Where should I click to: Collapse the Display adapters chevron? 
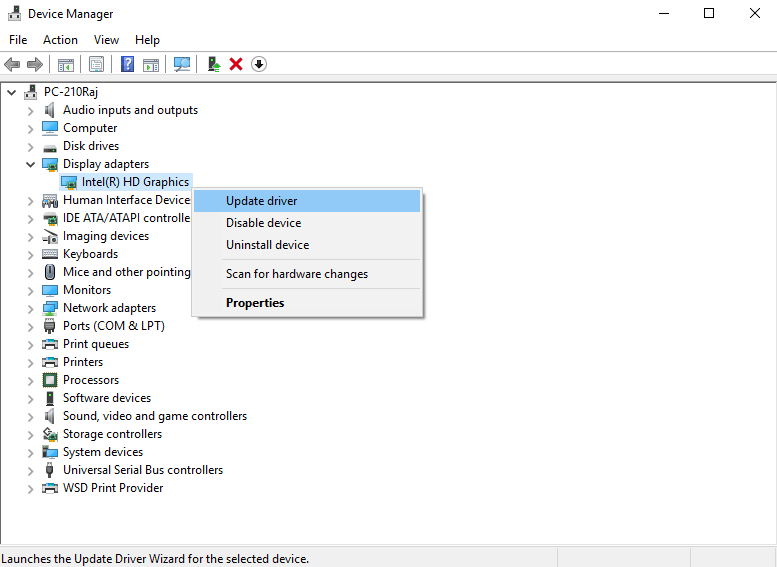(31, 164)
